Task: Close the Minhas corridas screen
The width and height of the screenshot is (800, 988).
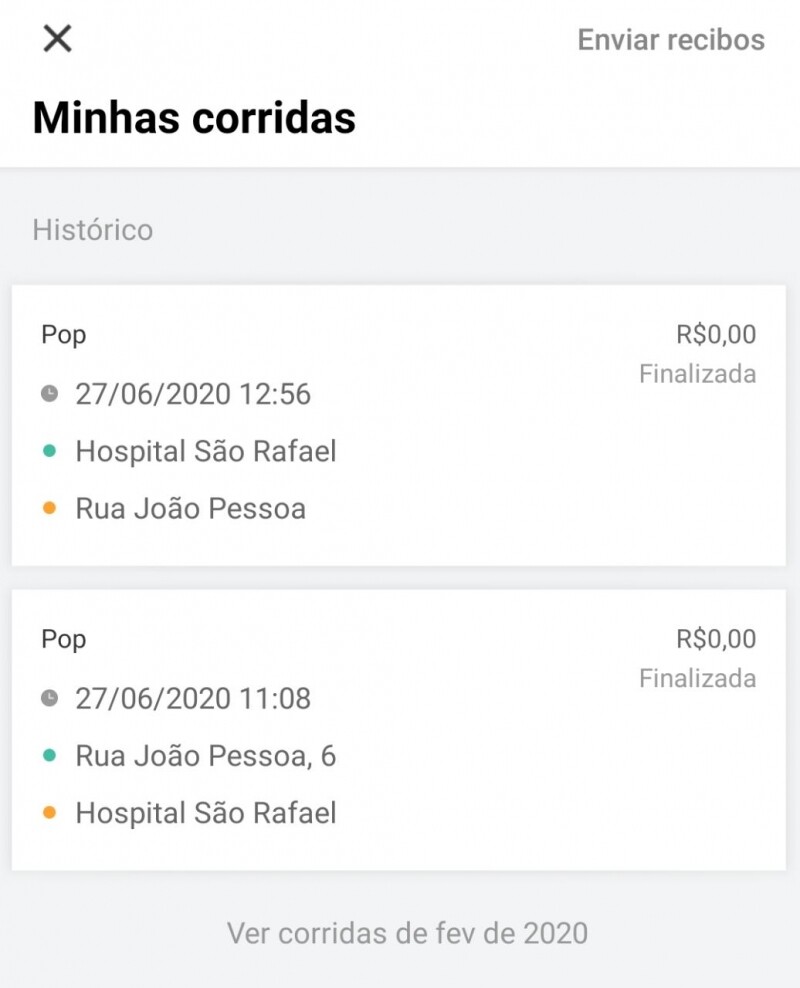Action: [x=57, y=39]
